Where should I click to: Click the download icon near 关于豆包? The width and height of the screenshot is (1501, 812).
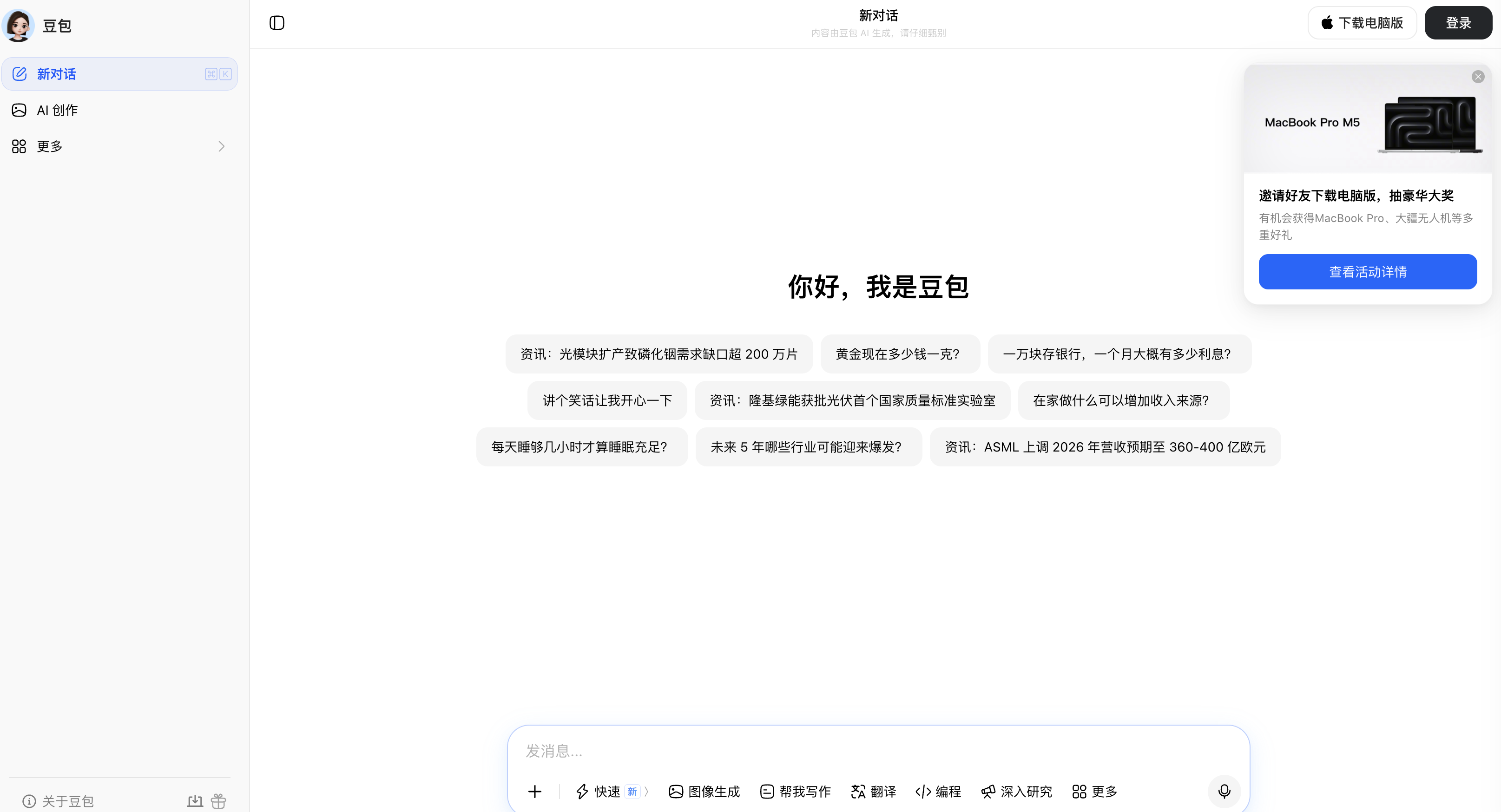195,801
